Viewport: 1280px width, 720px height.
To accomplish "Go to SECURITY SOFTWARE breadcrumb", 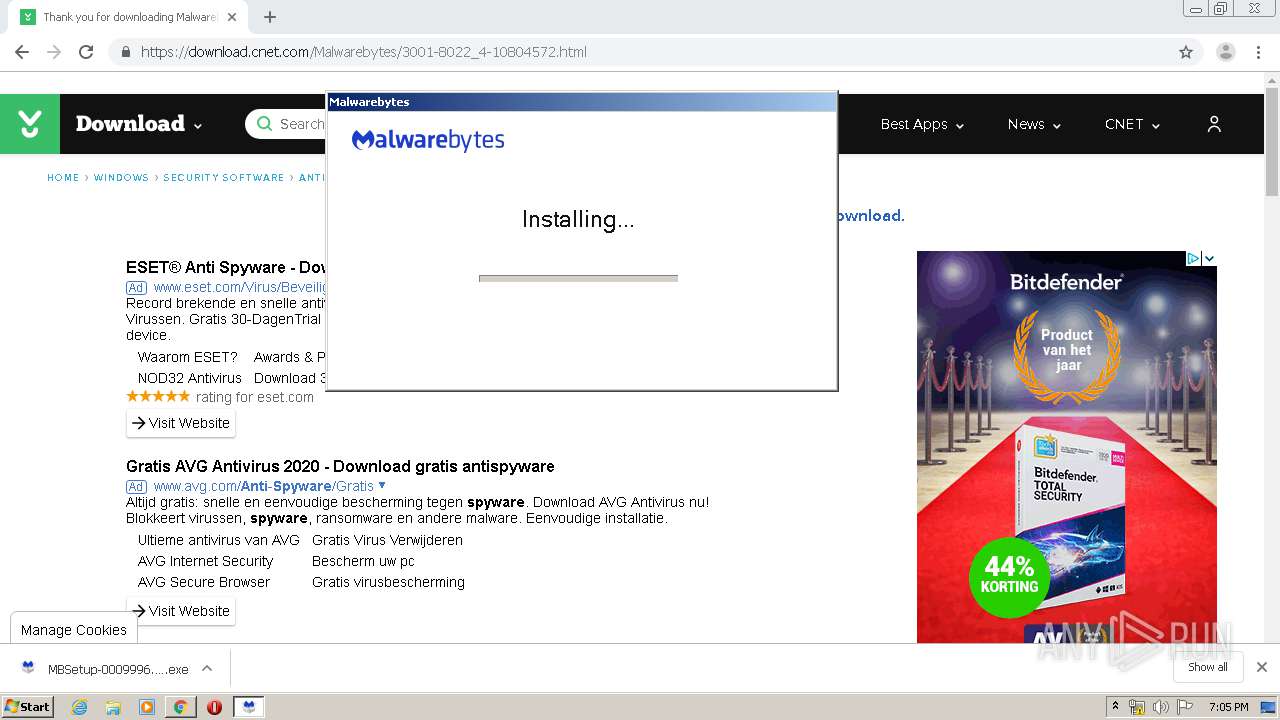I will 224,178.
